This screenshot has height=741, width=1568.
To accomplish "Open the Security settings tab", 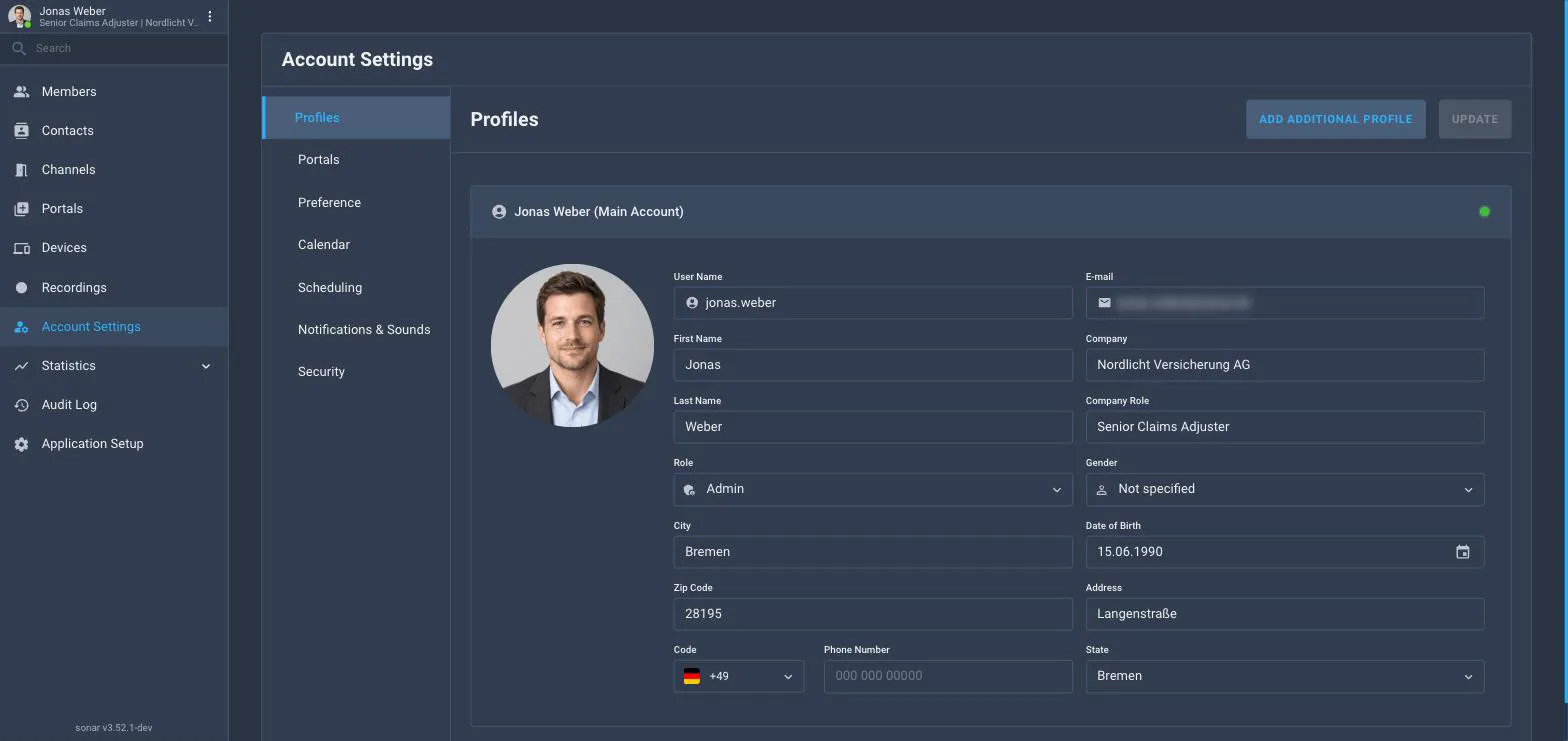I will pyautogui.click(x=356, y=372).
